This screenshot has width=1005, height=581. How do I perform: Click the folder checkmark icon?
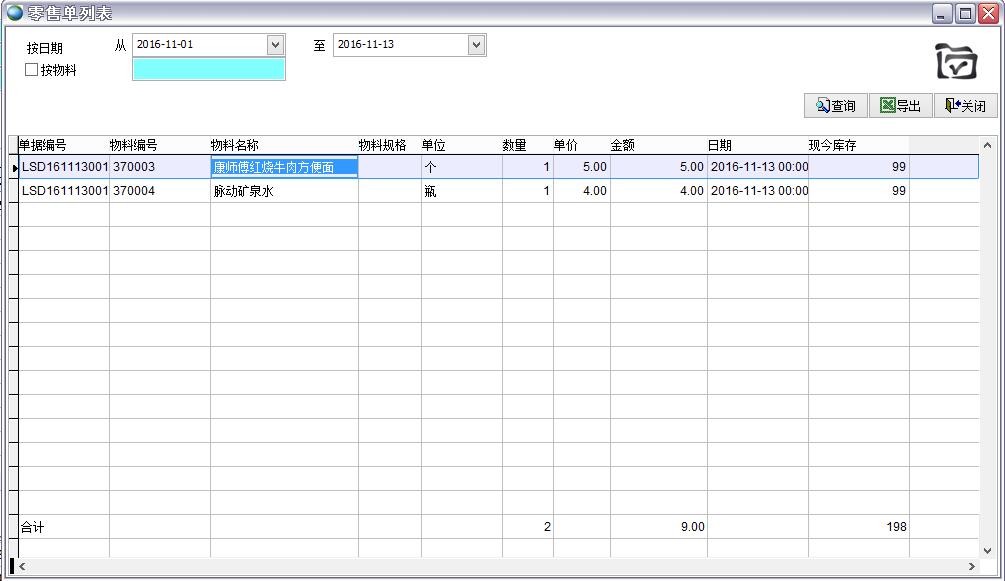pos(956,62)
